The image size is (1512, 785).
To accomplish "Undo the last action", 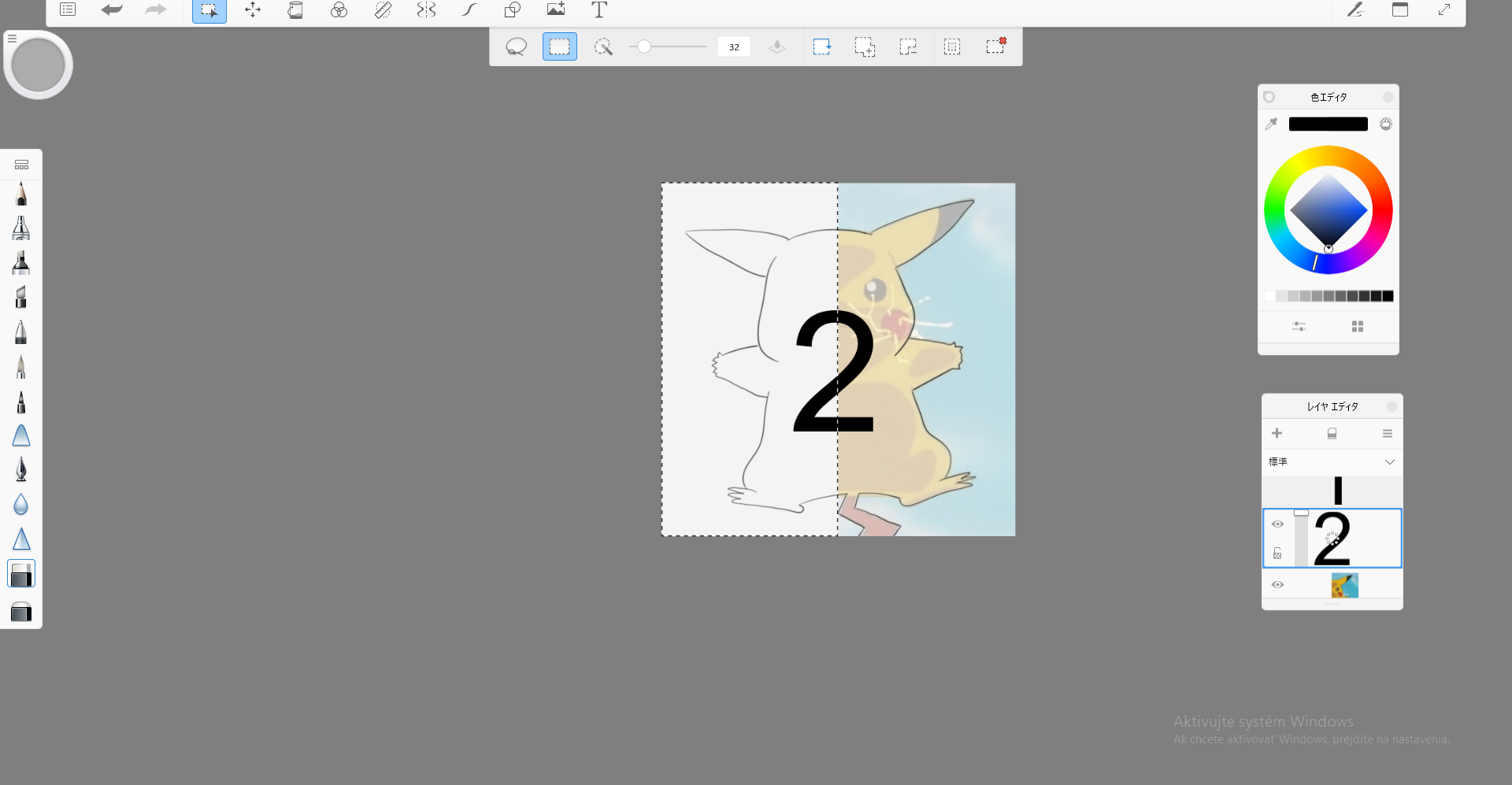I will 112,9.
